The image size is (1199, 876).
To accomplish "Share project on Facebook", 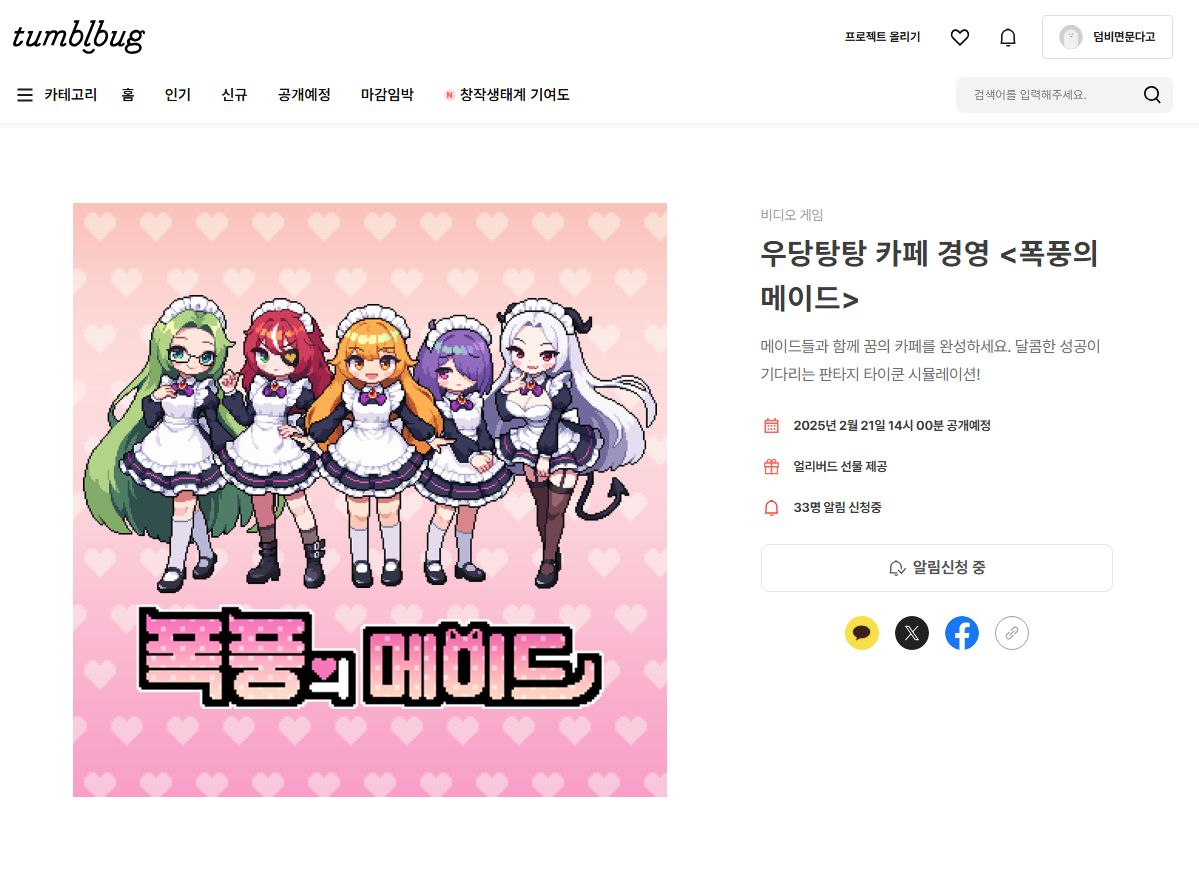I will click(x=962, y=633).
